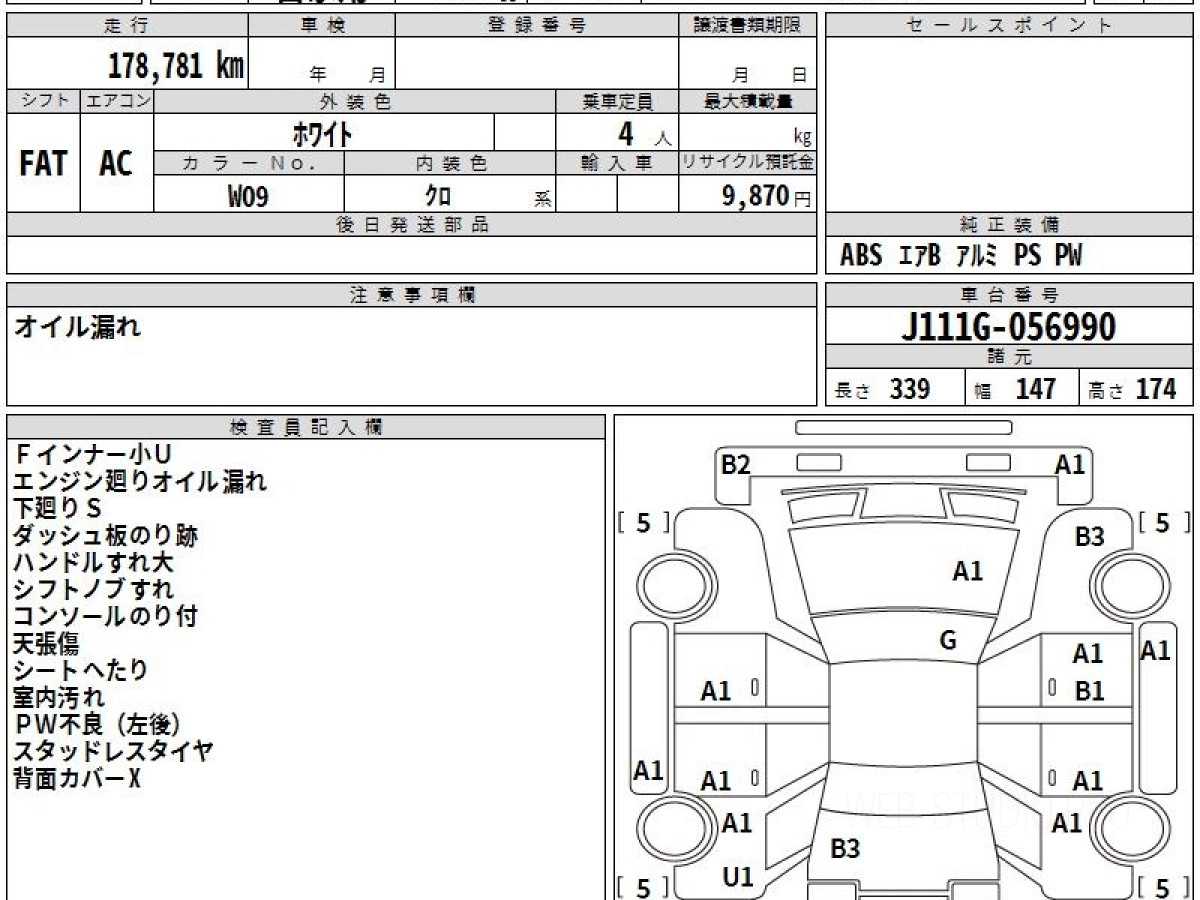Click the AC air conditioner value
This screenshot has height=900, width=1200.
click(116, 164)
